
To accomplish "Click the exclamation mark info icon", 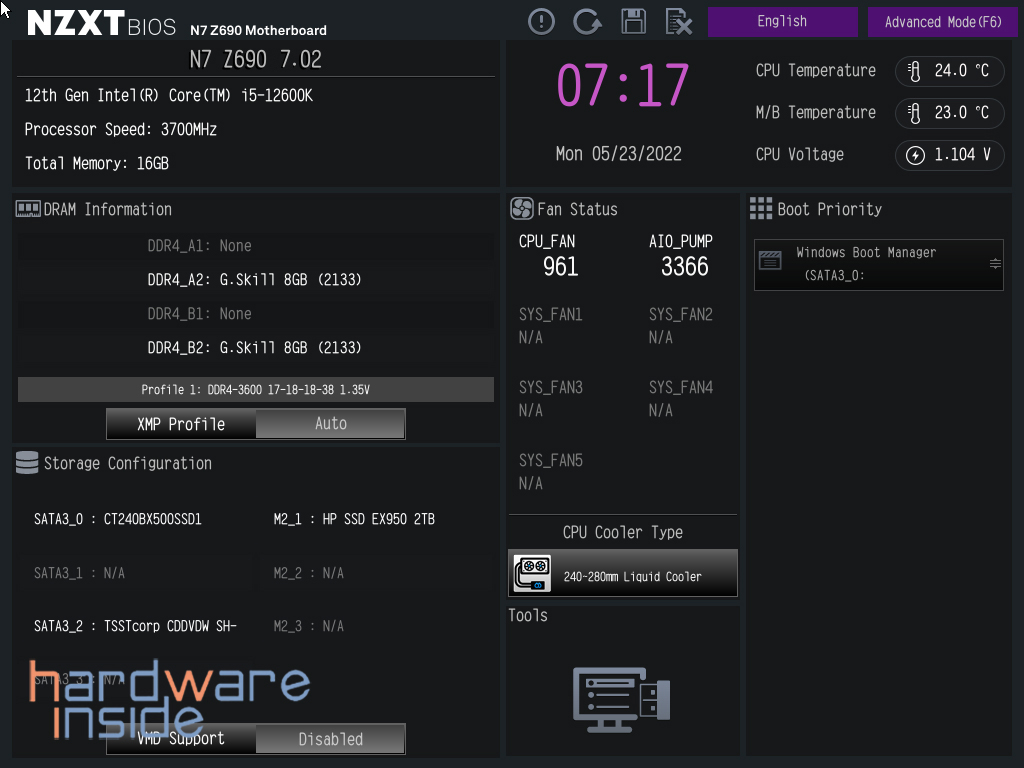I will click(x=541, y=21).
